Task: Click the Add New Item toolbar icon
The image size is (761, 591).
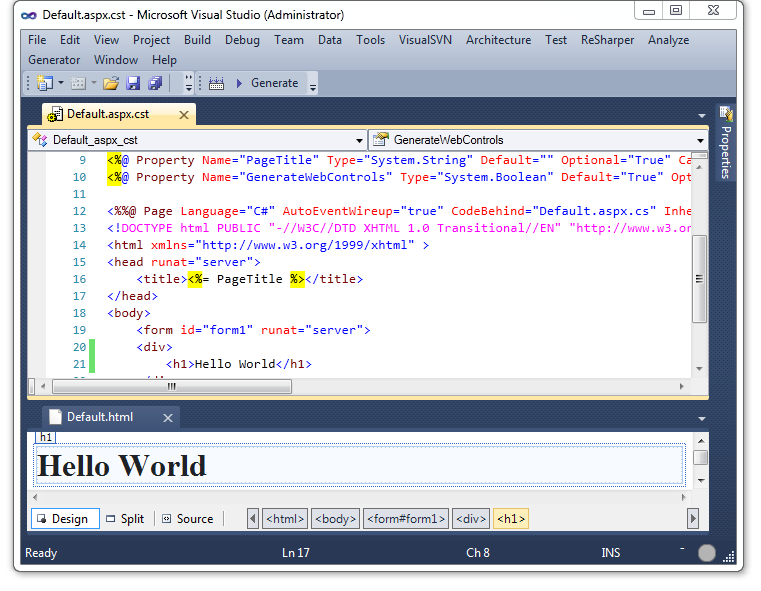Action: tap(78, 83)
